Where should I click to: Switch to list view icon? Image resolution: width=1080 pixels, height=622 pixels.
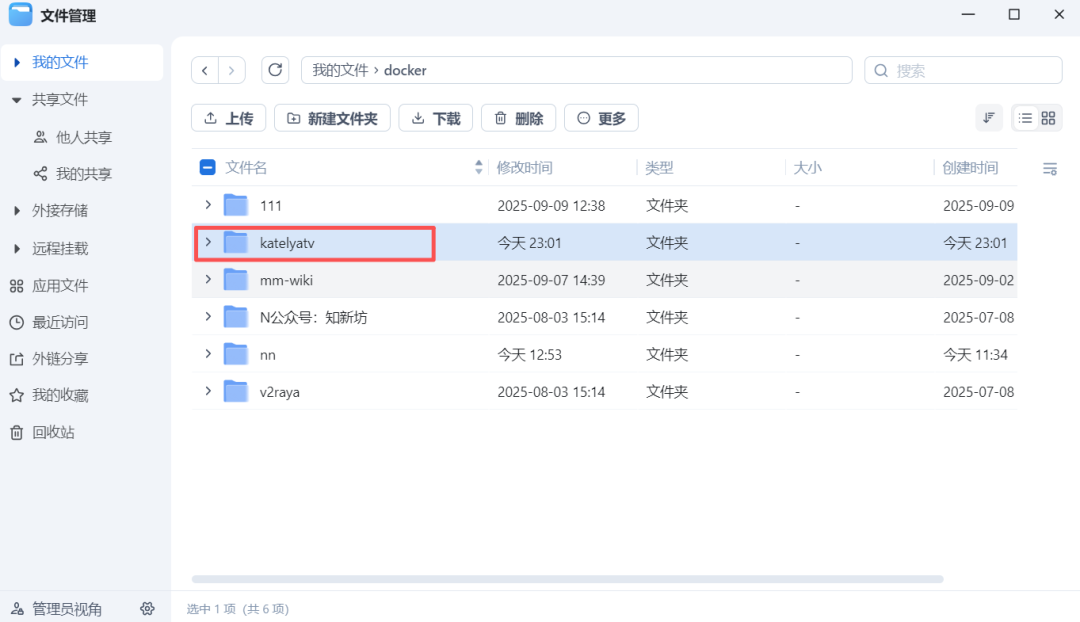[x=1025, y=118]
